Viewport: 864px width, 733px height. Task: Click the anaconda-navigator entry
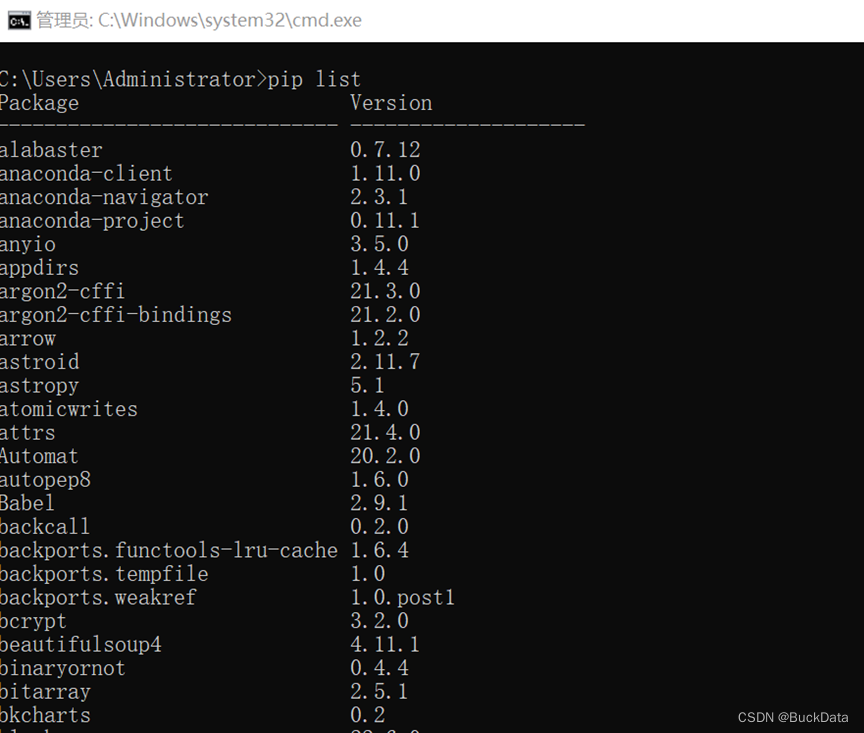(x=103, y=197)
